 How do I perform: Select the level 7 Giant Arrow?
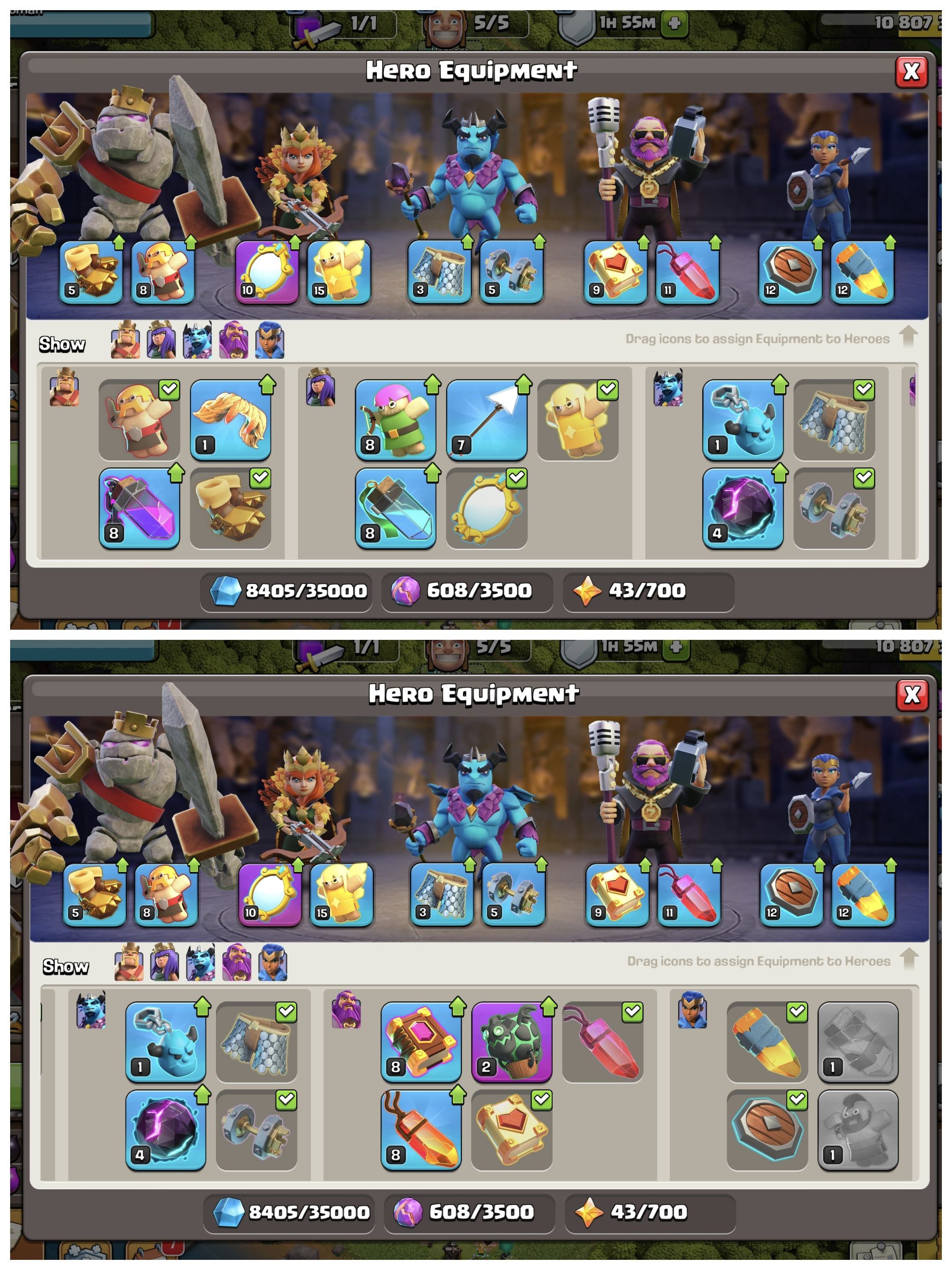click(x=486, y=420)
